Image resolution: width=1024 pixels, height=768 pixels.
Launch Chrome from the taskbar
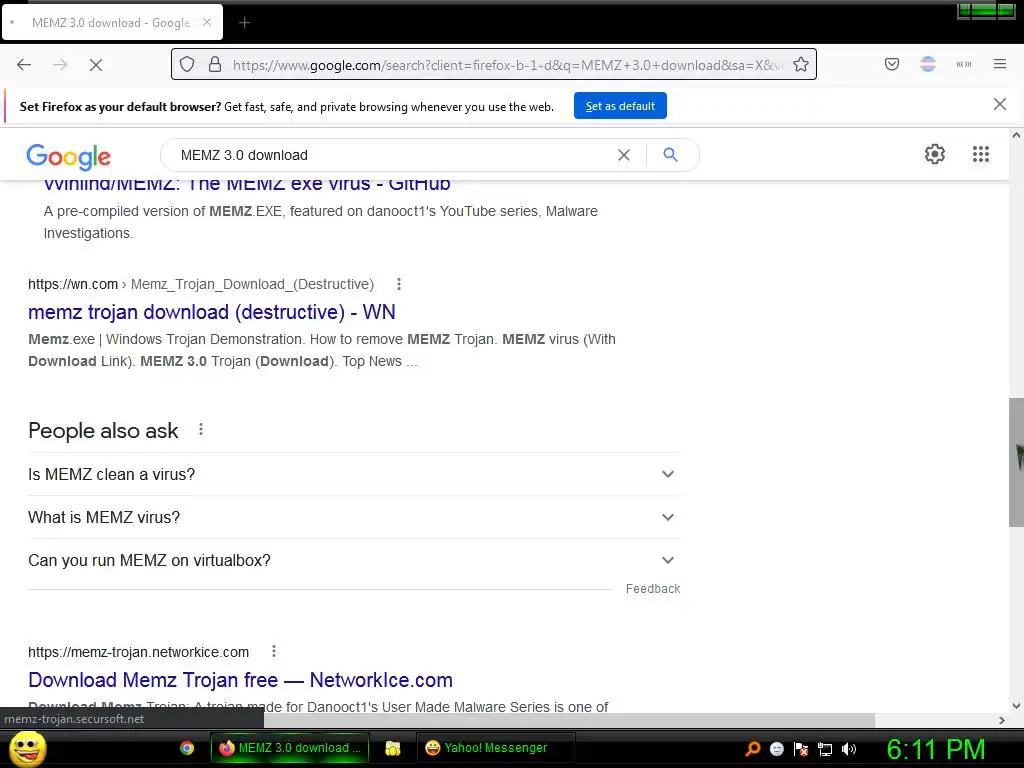(187, 748)
